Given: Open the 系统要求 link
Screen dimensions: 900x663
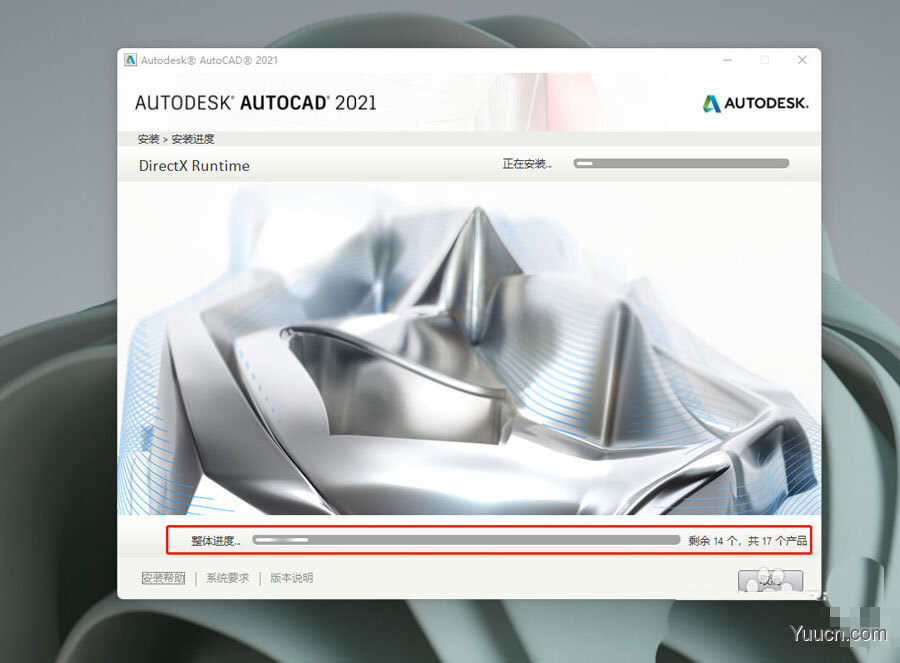Looking at the screenshot, I should tap(228, 578).
